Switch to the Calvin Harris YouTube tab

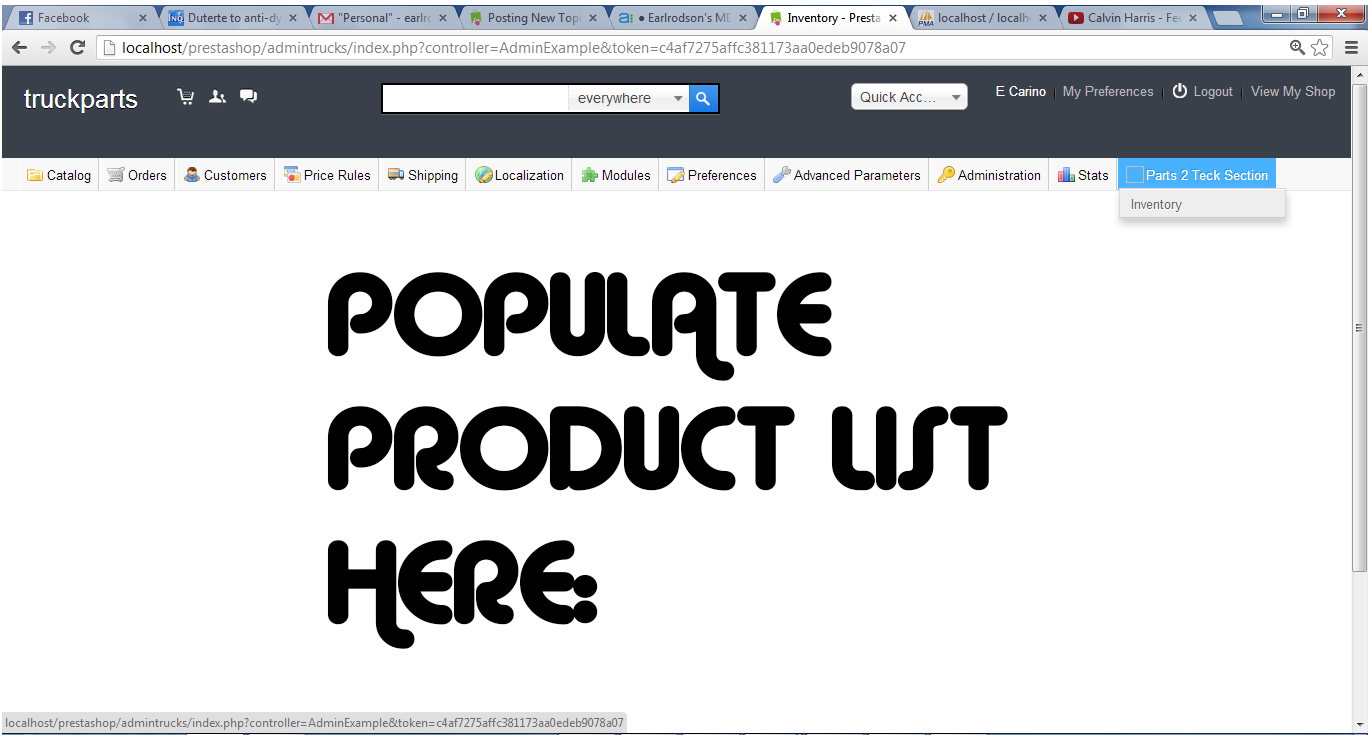[1132, 18]
